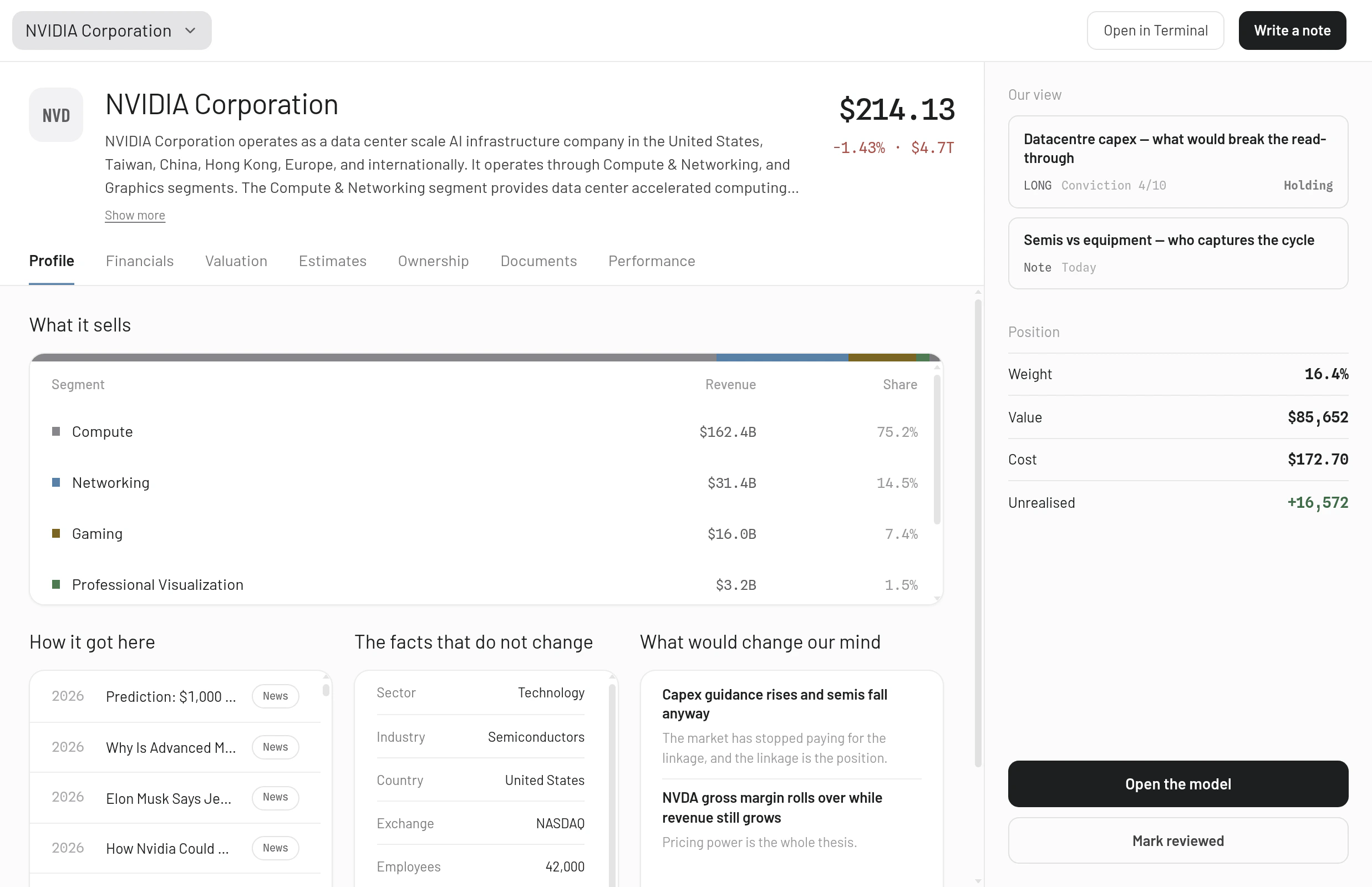
Task: Click the Capex guidance rises trigger item
Action: click(791, 726)
